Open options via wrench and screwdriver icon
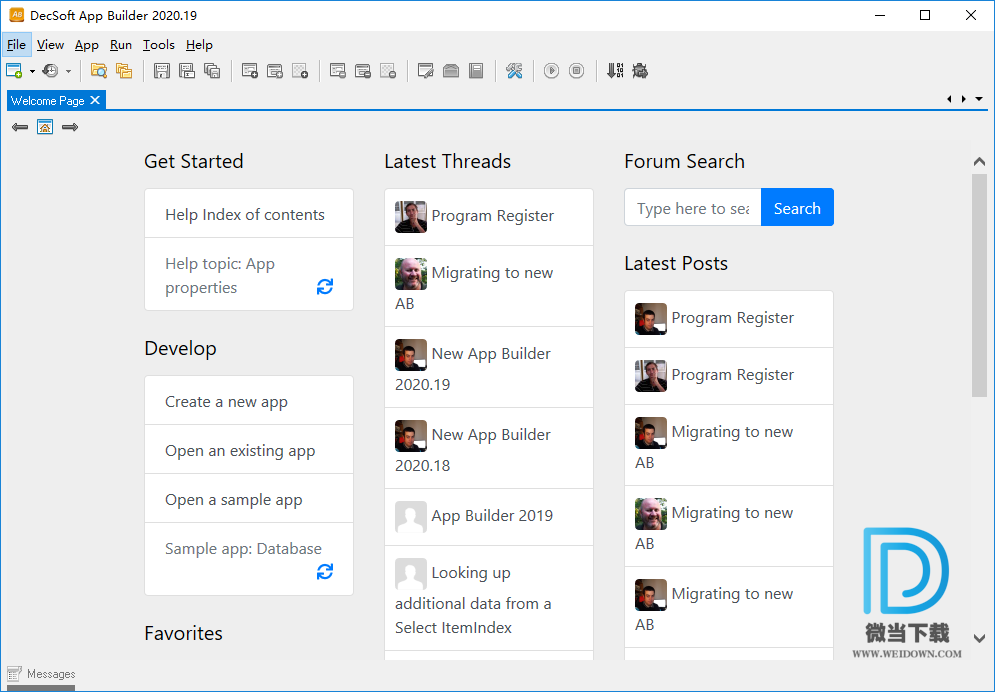 (x=514, y=70)
